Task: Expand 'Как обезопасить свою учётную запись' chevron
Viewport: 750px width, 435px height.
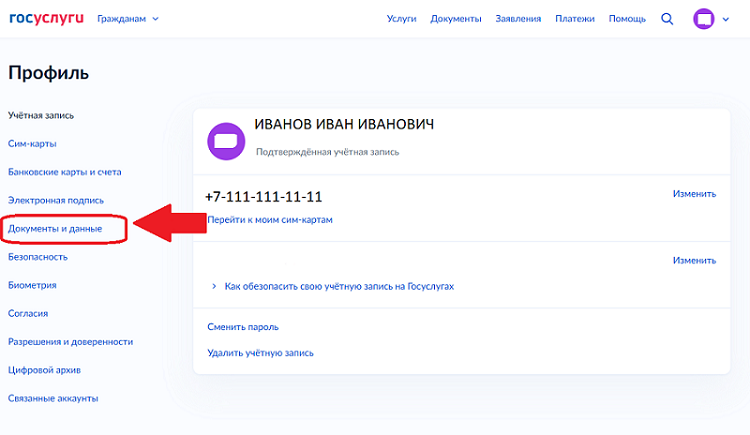Action: coord(214,286)
